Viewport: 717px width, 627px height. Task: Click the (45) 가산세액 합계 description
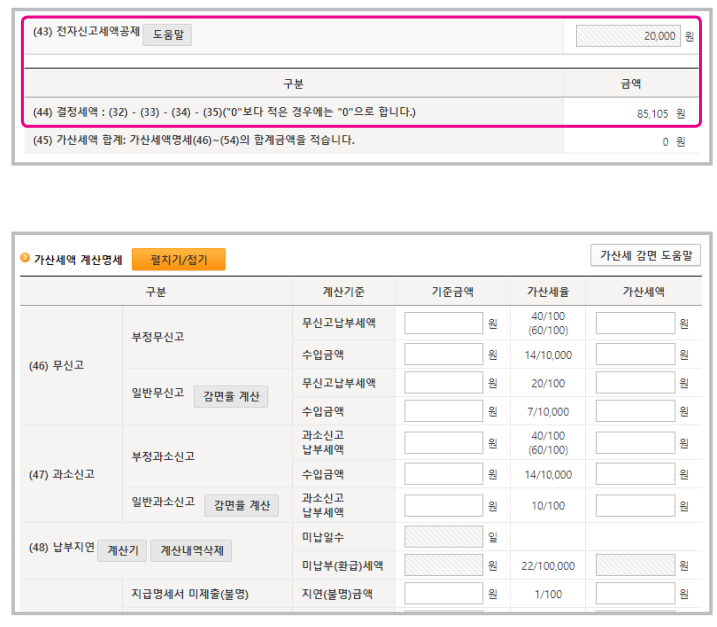[193, 140]
